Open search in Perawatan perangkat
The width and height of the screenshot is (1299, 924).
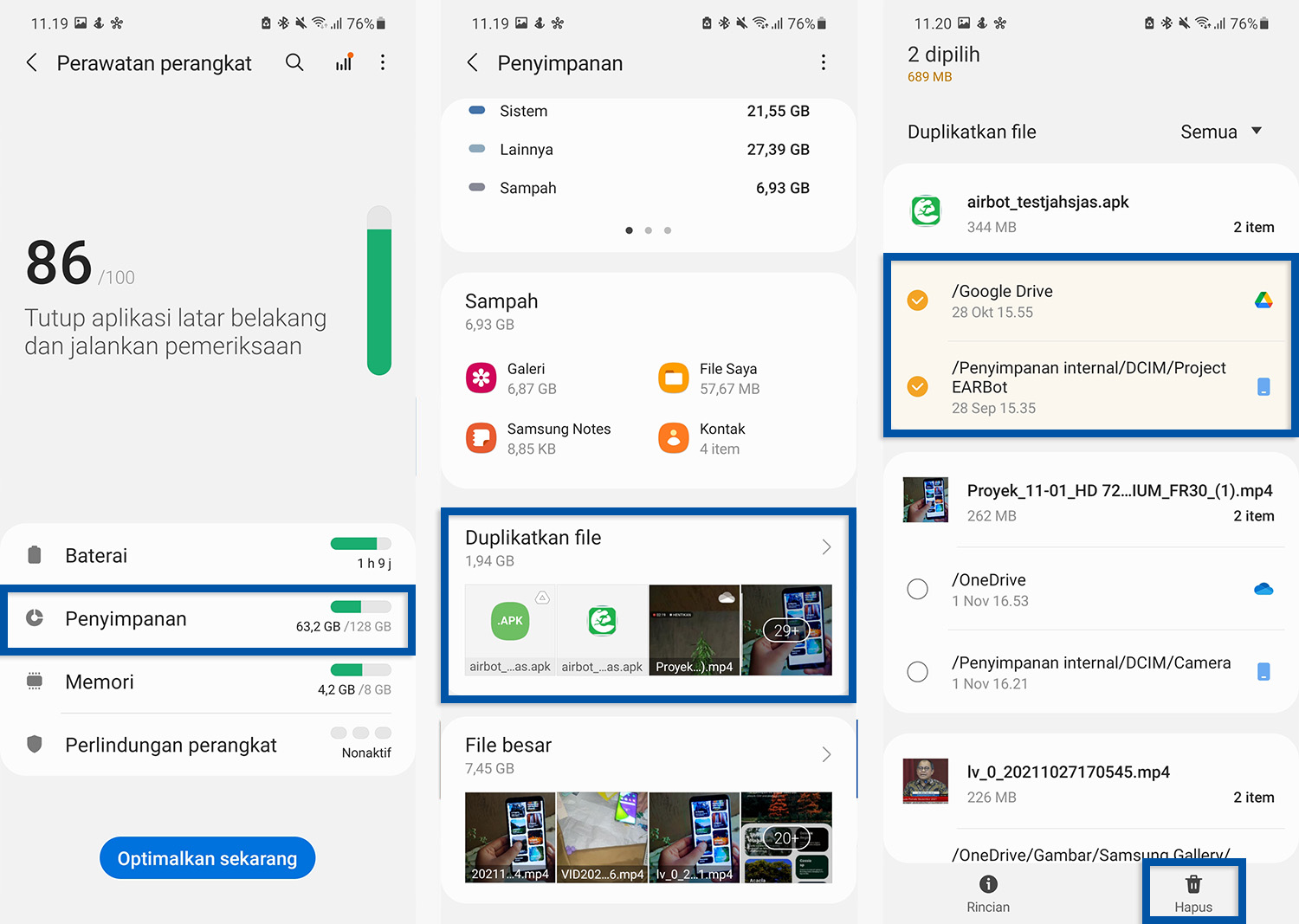[294, 62]
